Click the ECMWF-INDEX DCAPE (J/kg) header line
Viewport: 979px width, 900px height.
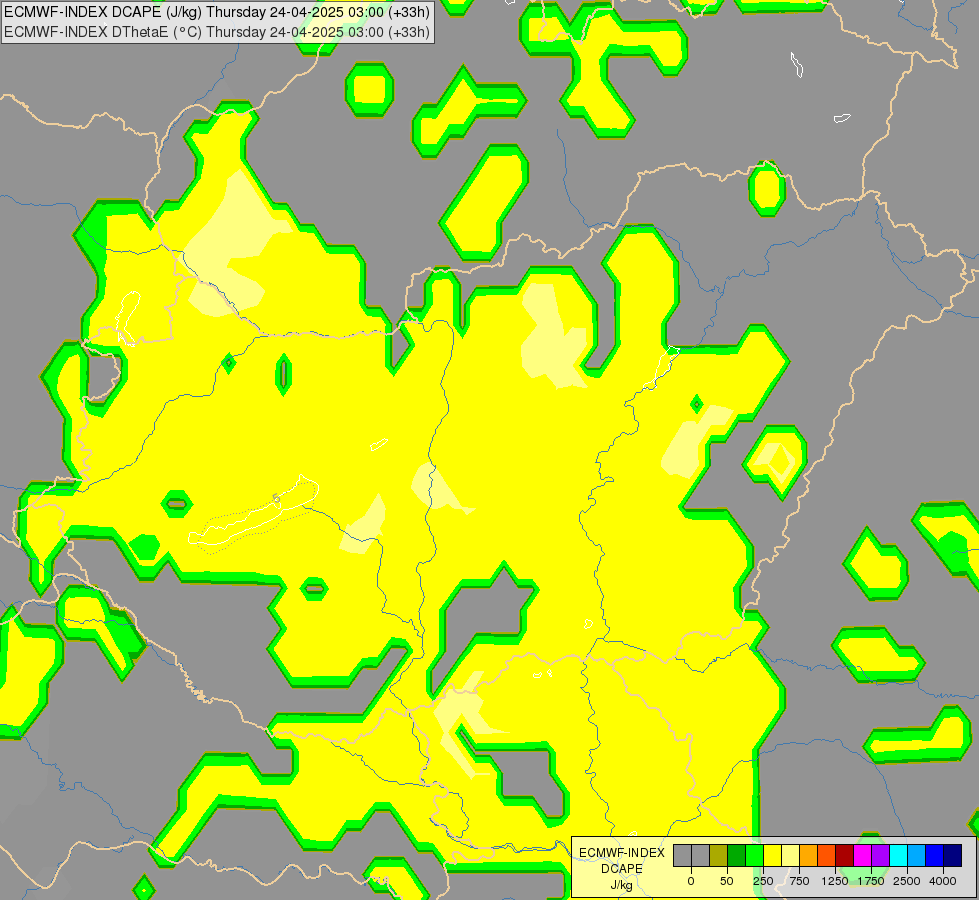coord(217,12)
